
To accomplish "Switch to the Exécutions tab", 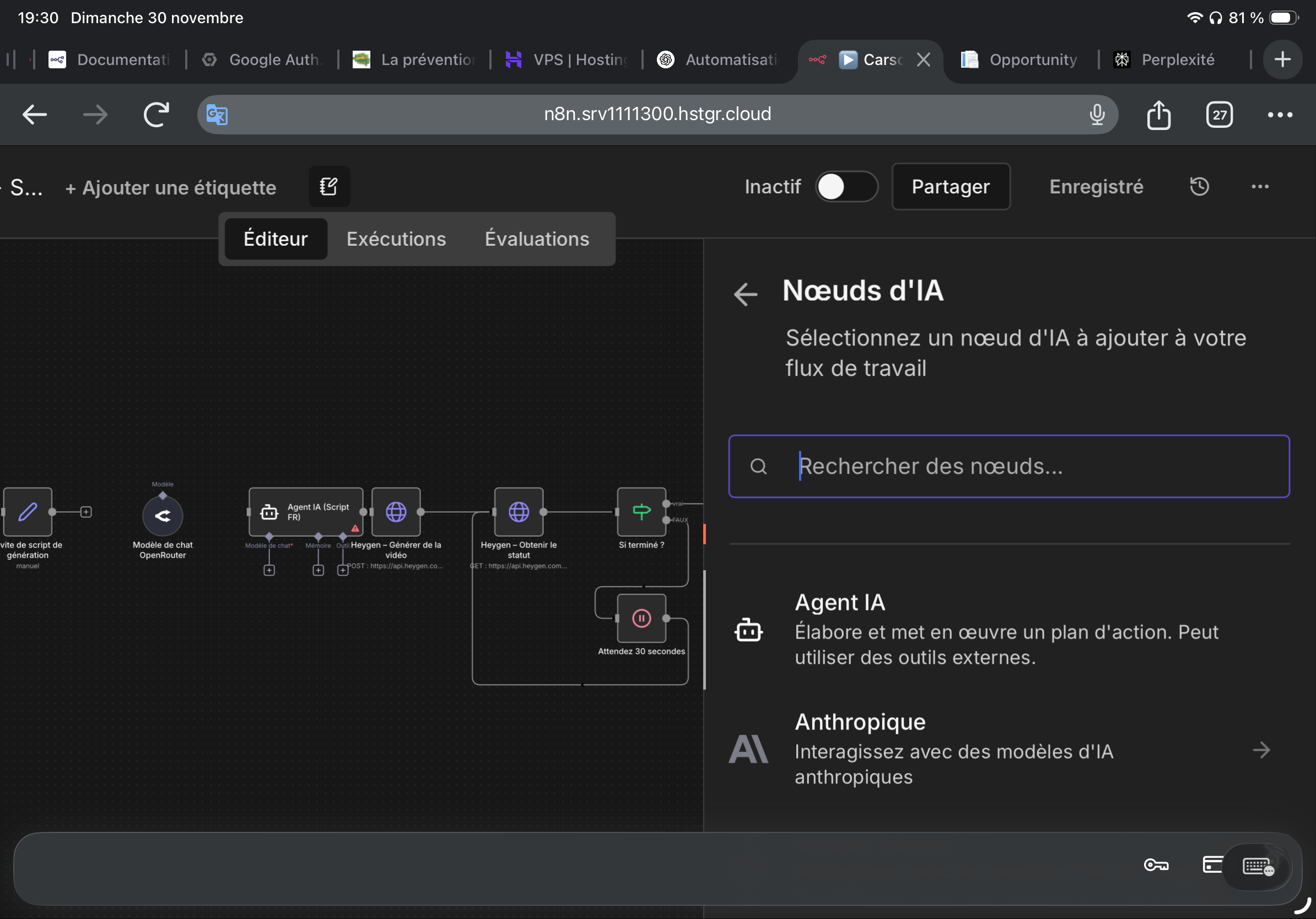I will [396, 239].
